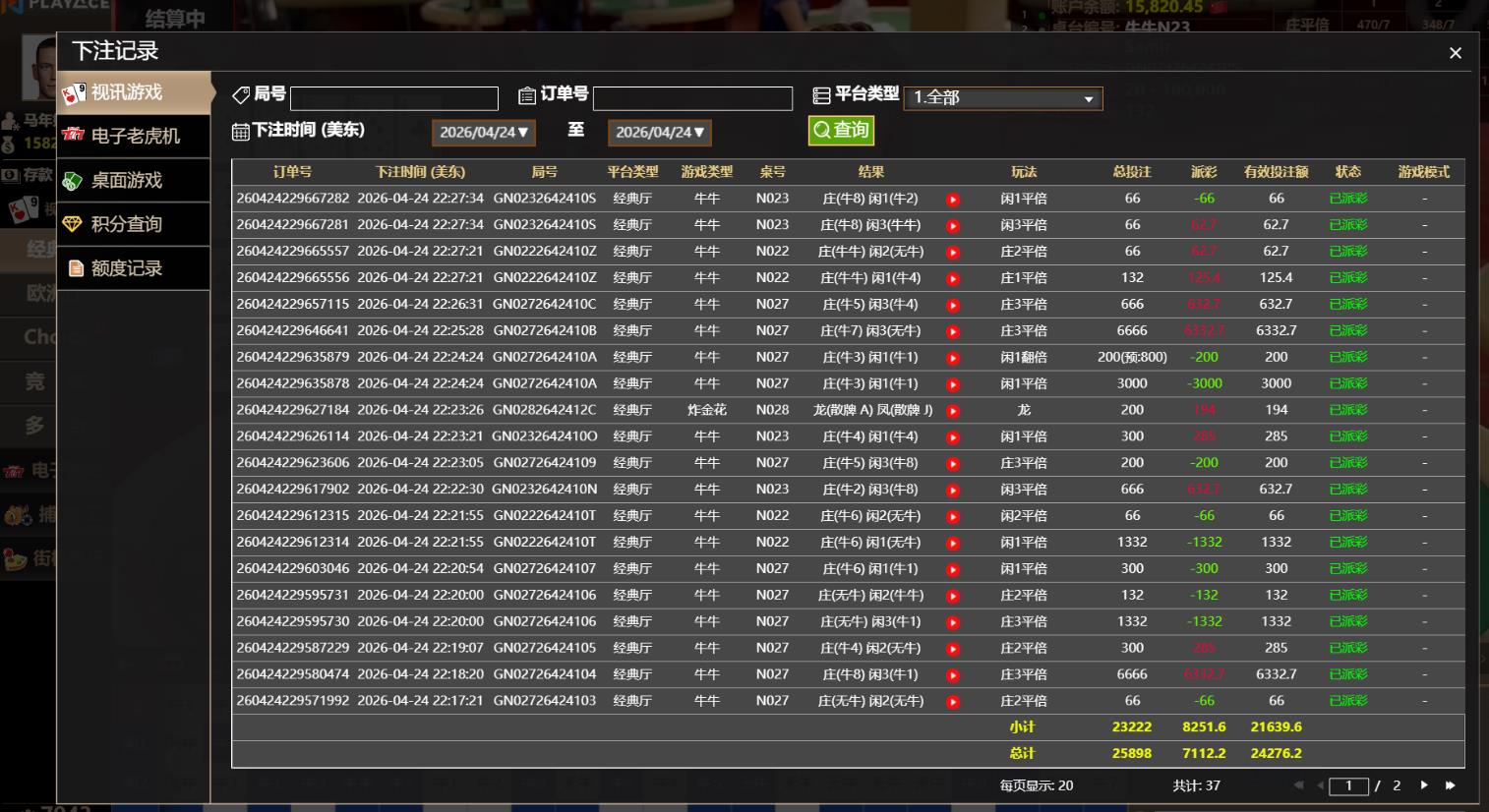Click round number GN0282642412C
Screen dimensions: 1489x812
(x=544, y=410)
